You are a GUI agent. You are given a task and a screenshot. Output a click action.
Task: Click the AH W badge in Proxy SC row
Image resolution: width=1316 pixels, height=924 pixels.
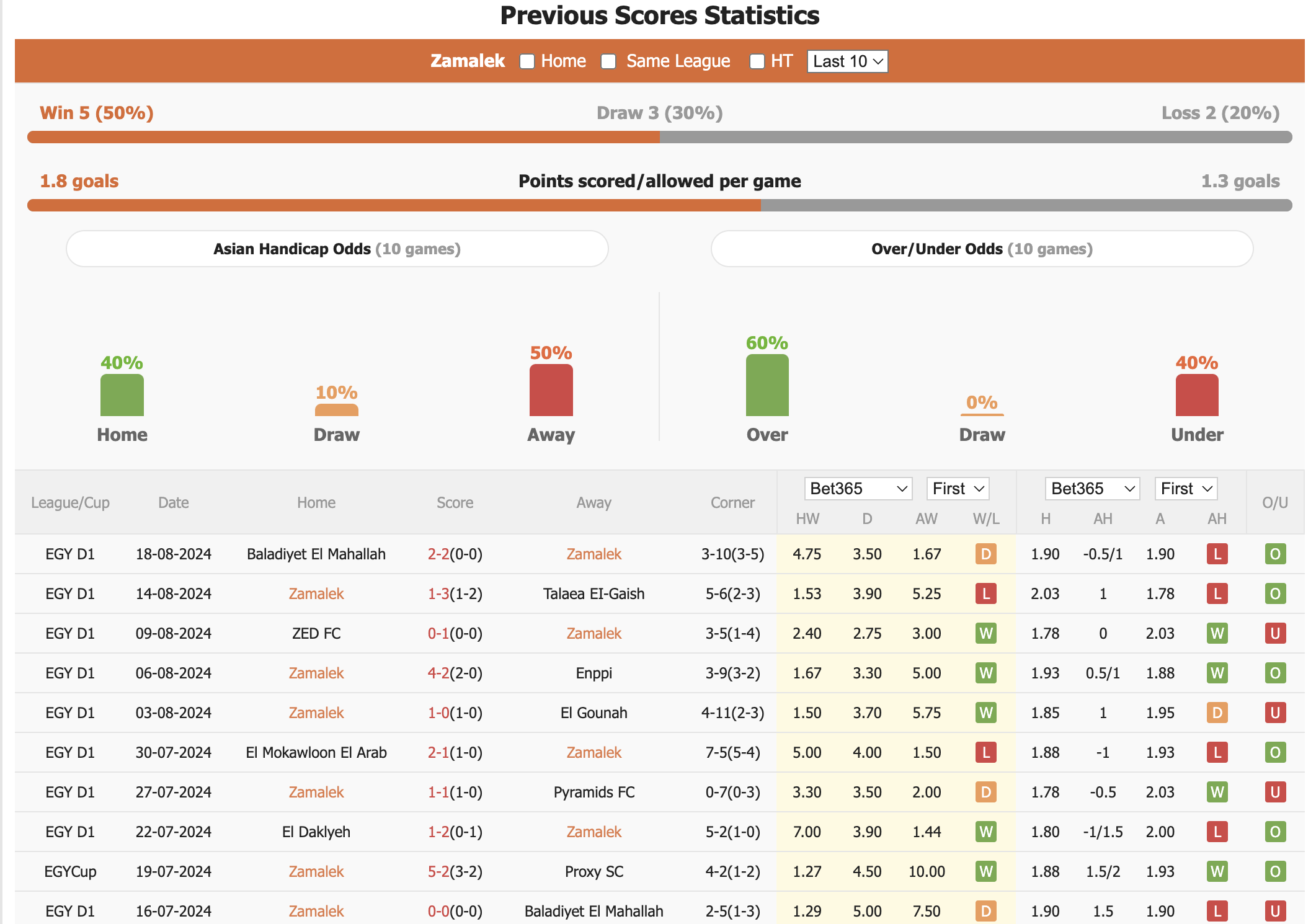coord(1217,871)
